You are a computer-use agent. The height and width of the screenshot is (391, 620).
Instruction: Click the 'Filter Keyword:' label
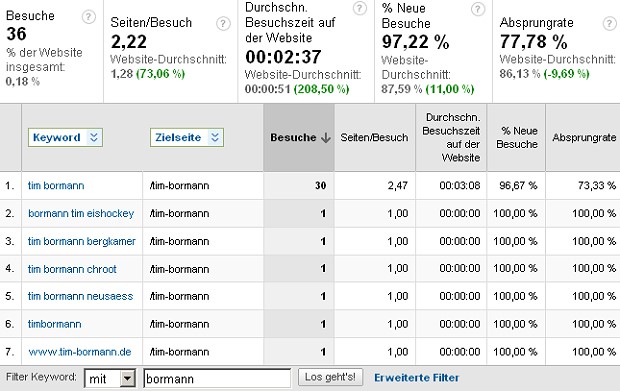coord(41,377)
